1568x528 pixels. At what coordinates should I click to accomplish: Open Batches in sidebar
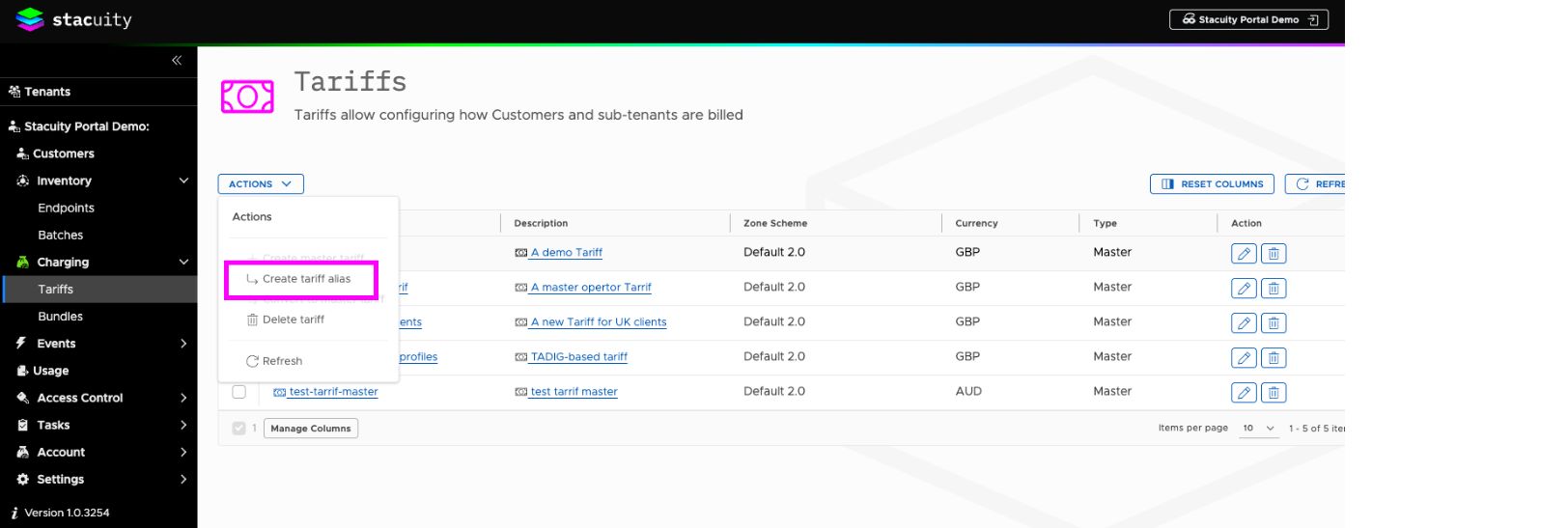[x=60, y=235]
